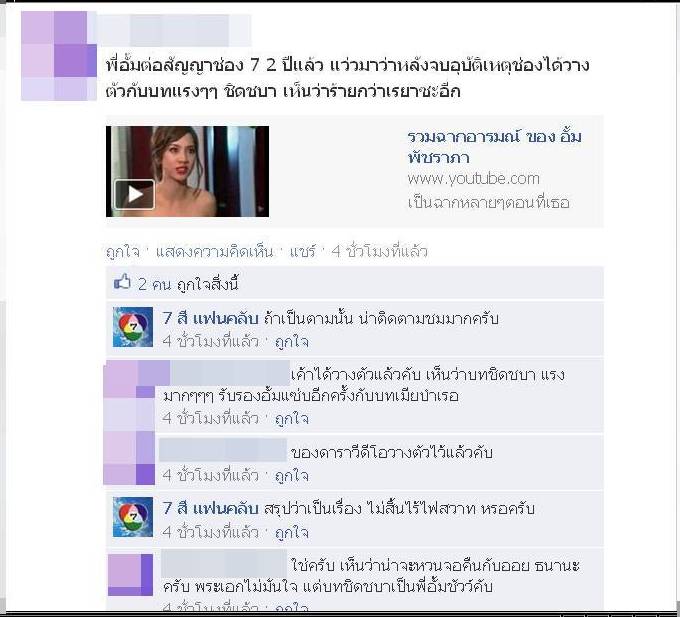Open the first 7 สี แฟนคลับ profile picture
Viewport: 680px width, 617px height.
tap(133, 326)
